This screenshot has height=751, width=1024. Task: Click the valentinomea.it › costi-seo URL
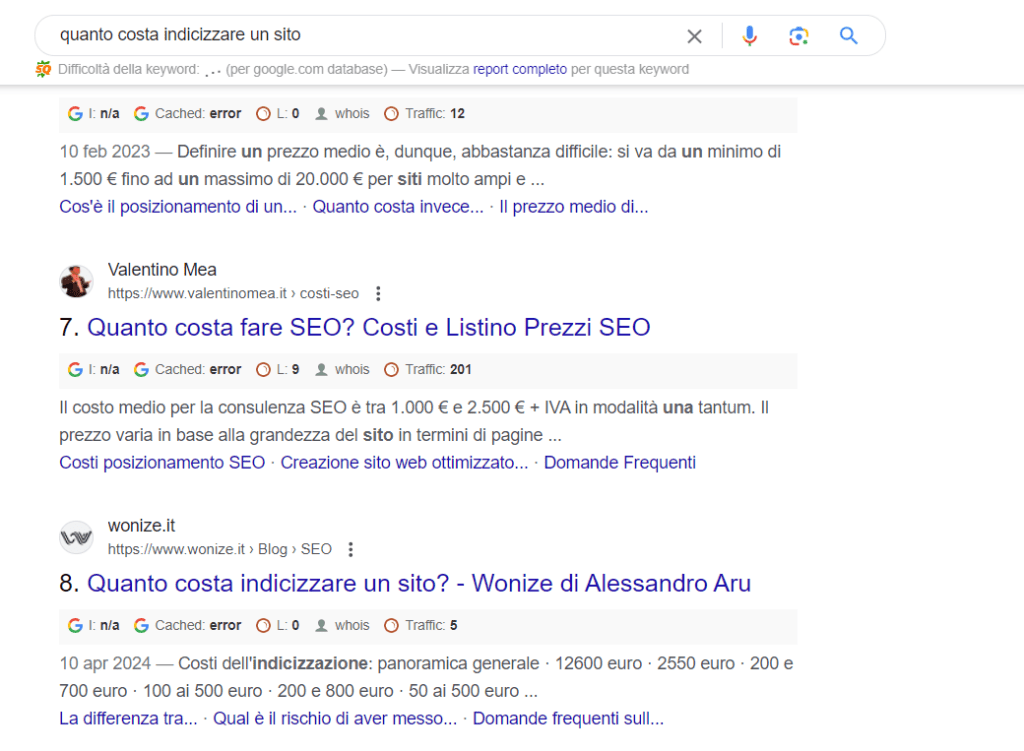point(233,294)
